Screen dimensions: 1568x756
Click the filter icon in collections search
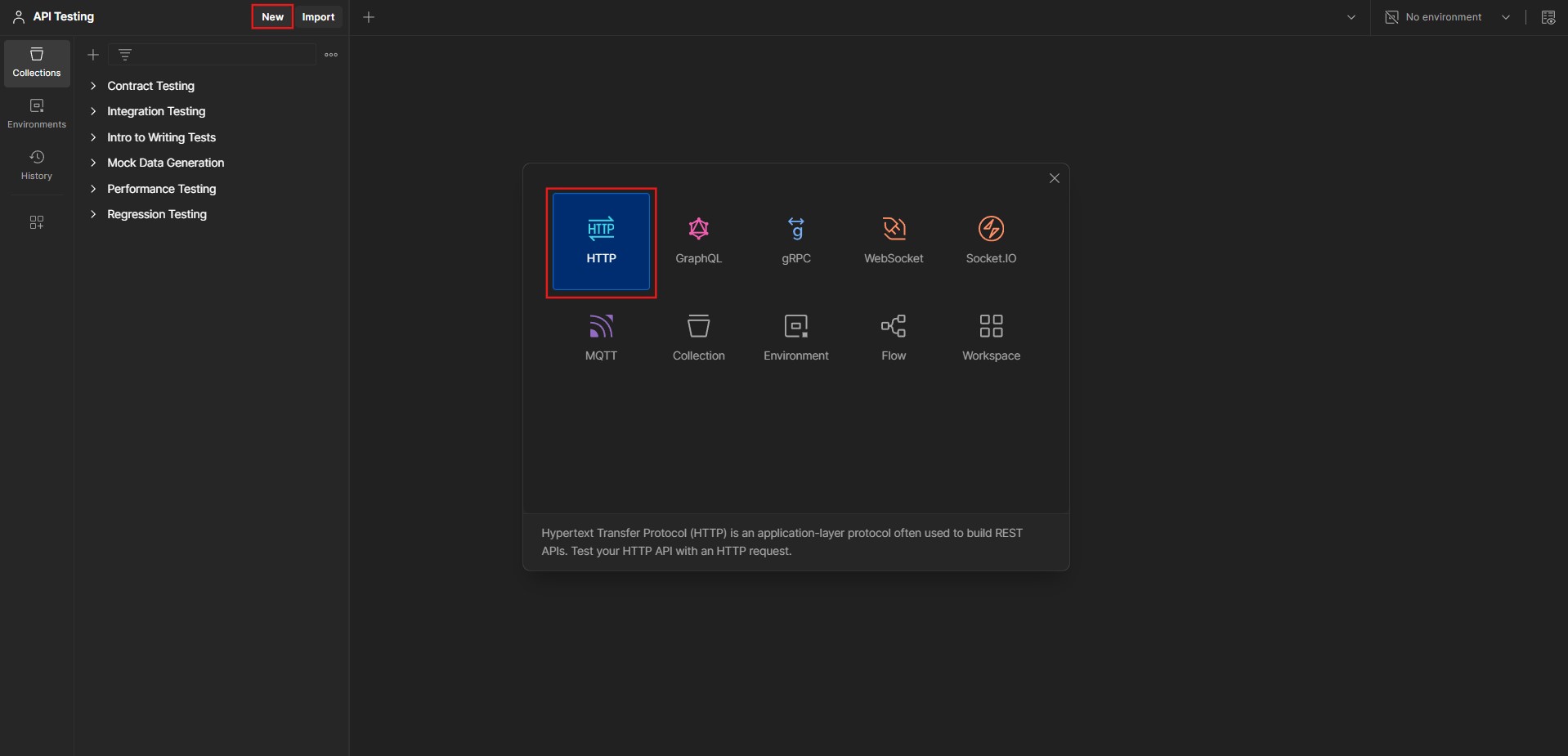coord(125,55)
